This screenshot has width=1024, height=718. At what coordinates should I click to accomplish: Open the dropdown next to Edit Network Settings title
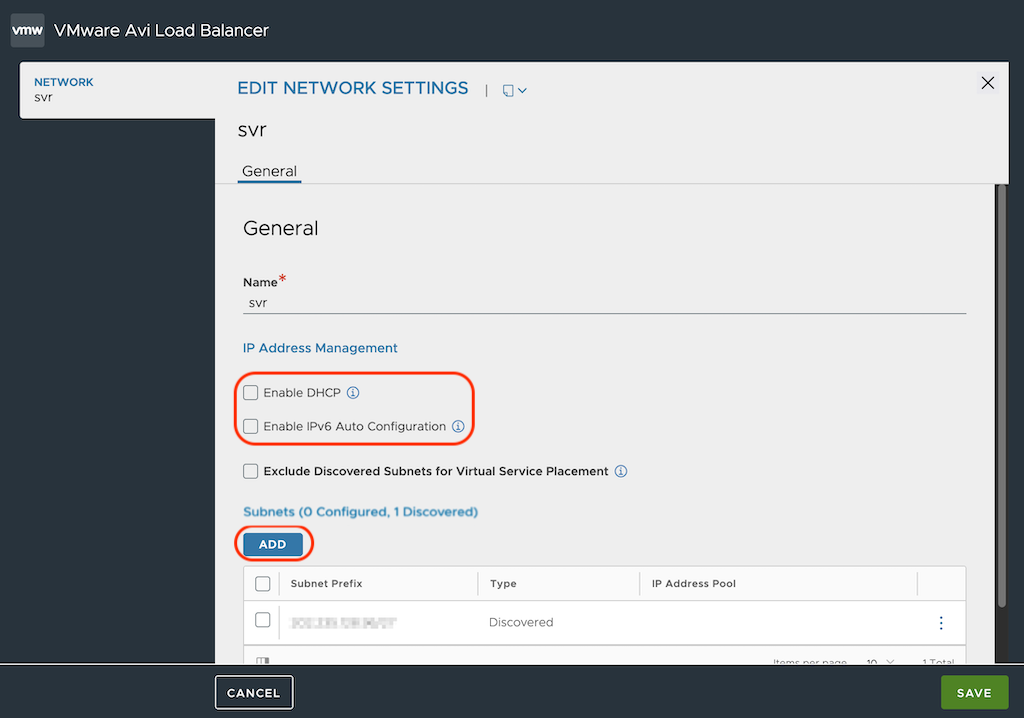point(514,90)
